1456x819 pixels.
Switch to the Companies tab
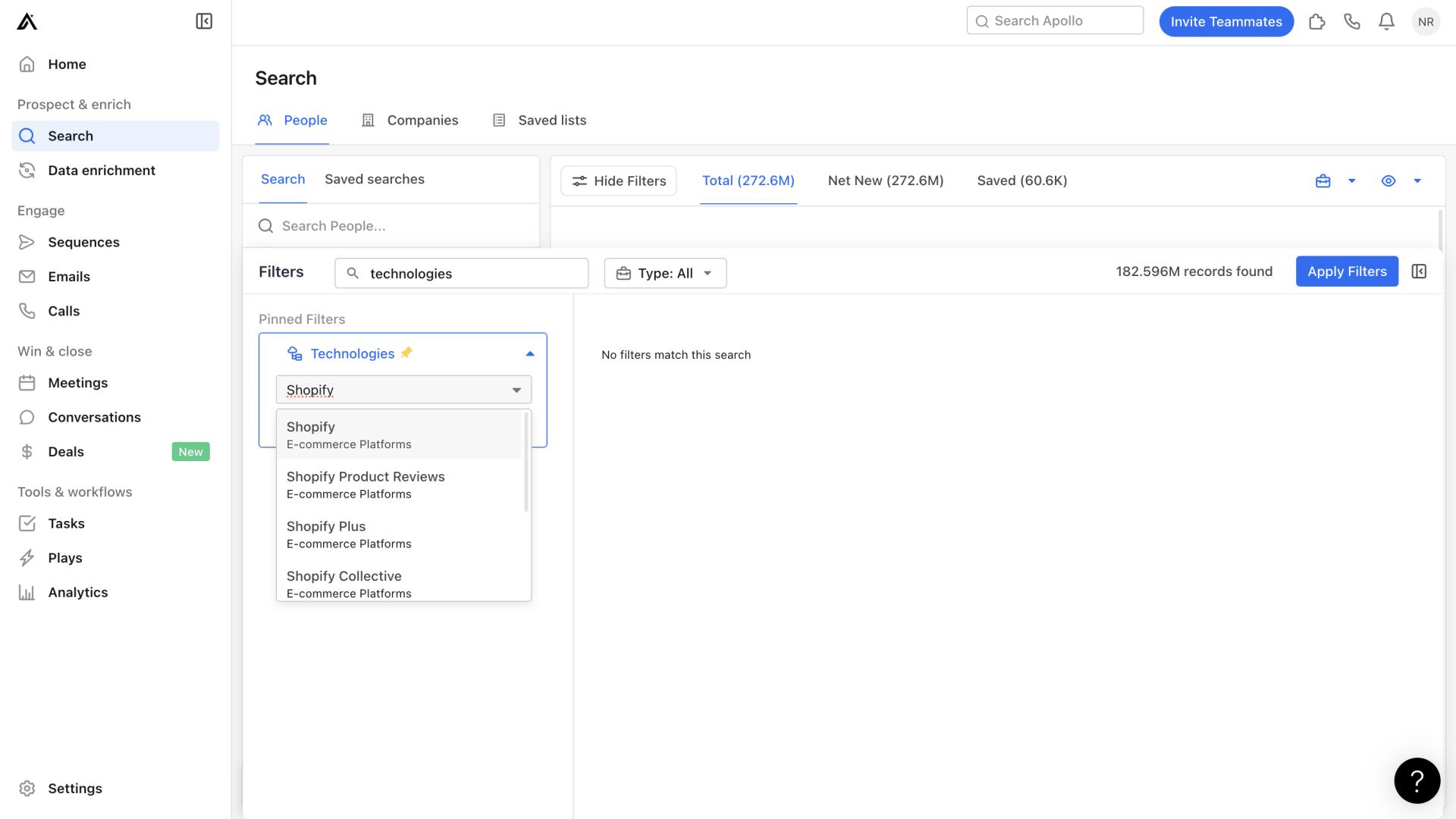(x=410, y=121)
